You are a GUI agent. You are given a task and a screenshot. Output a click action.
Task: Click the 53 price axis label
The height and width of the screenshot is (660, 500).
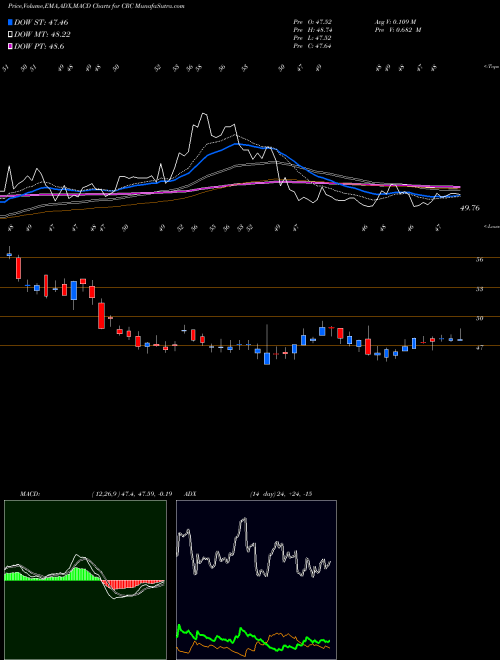click(x=479, y=289)
